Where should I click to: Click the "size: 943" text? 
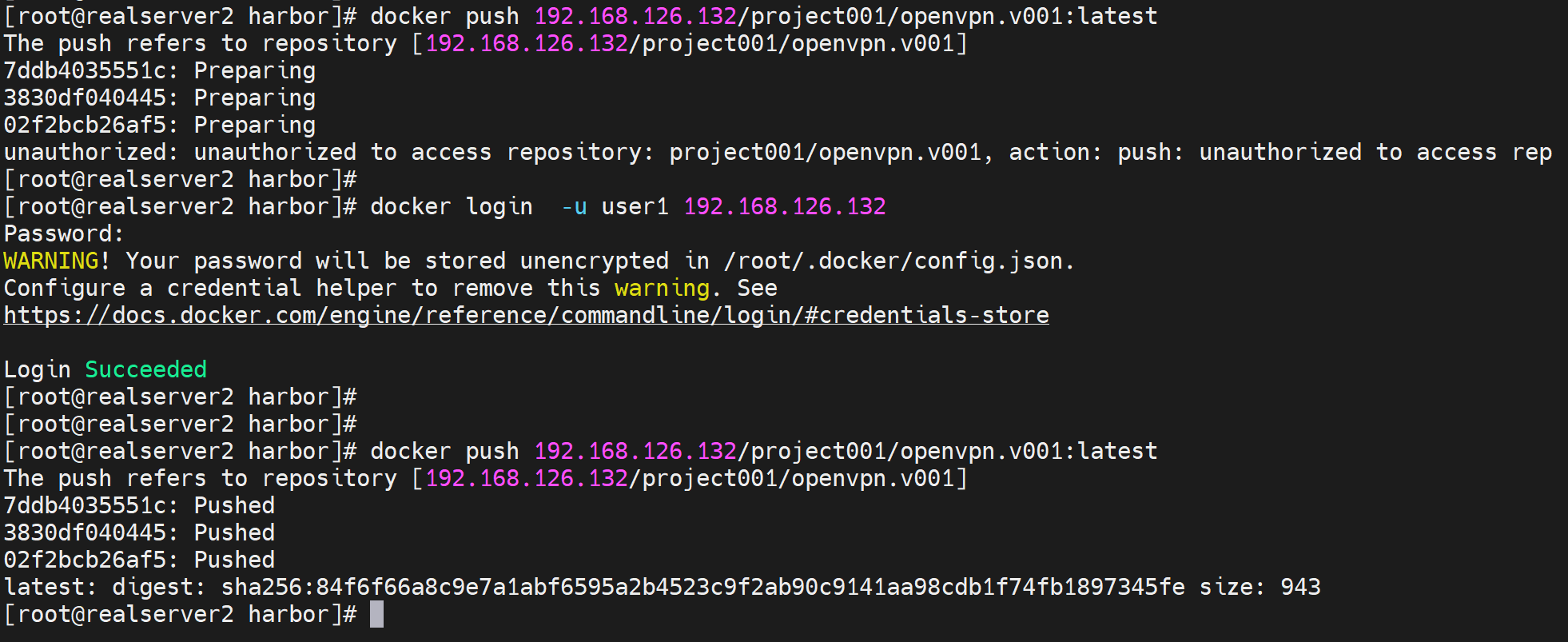tap(1260, 587)
